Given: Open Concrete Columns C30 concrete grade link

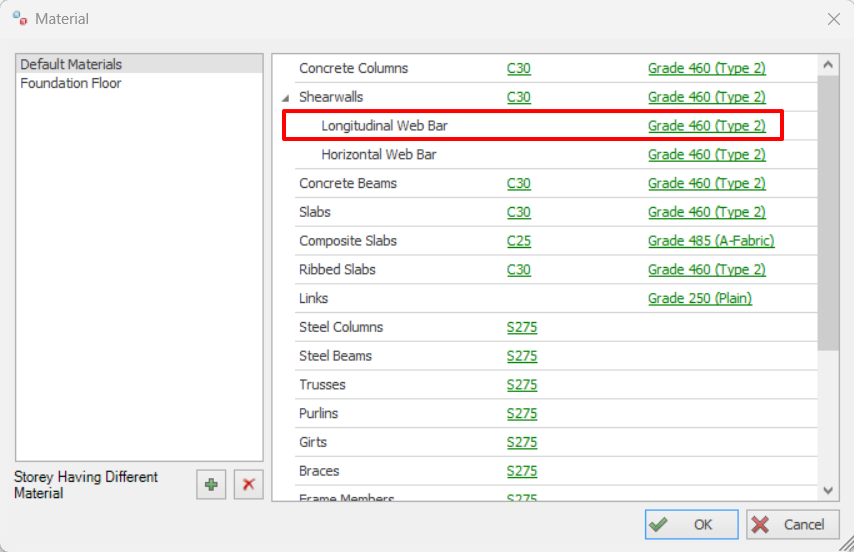Looking at the screenshot, I should point(518,69).
